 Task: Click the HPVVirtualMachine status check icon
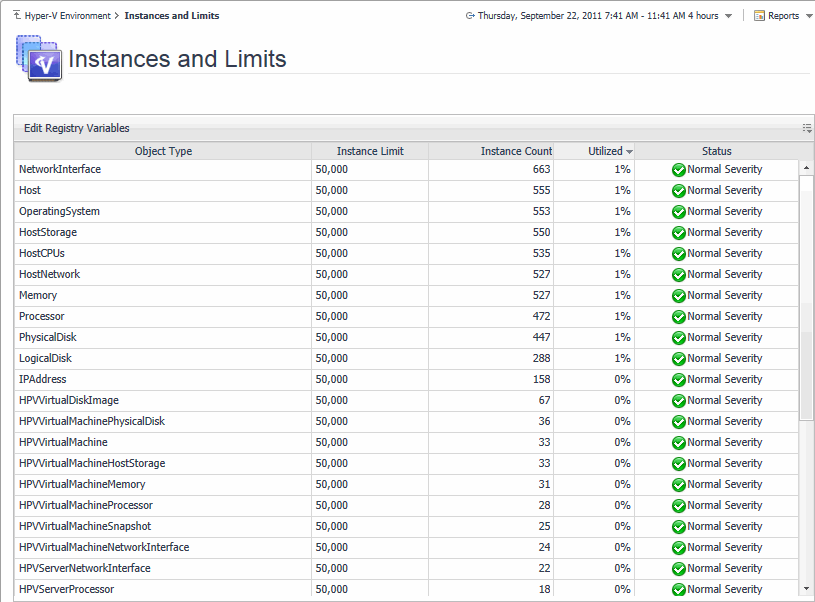point(678,443)
